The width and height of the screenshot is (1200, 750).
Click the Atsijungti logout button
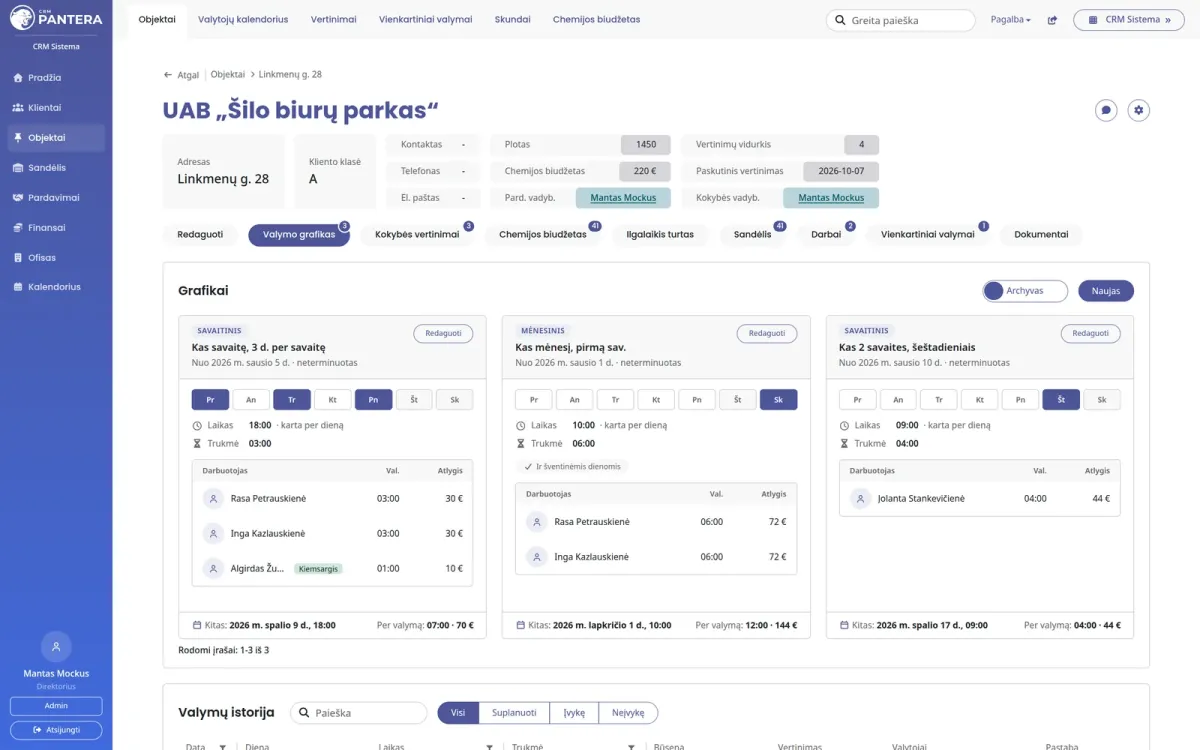[56, 730]
